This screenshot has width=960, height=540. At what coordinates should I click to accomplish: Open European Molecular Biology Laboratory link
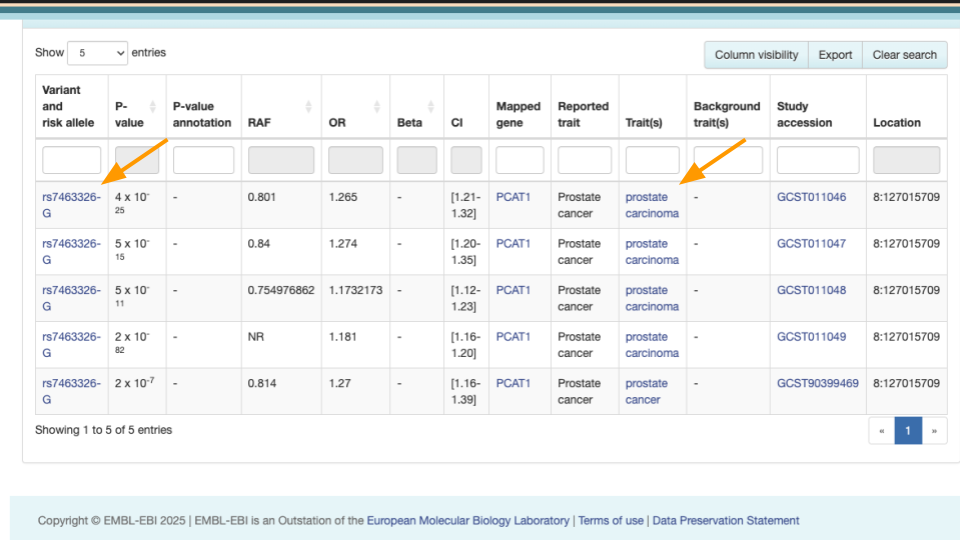(x=468, y=520)
